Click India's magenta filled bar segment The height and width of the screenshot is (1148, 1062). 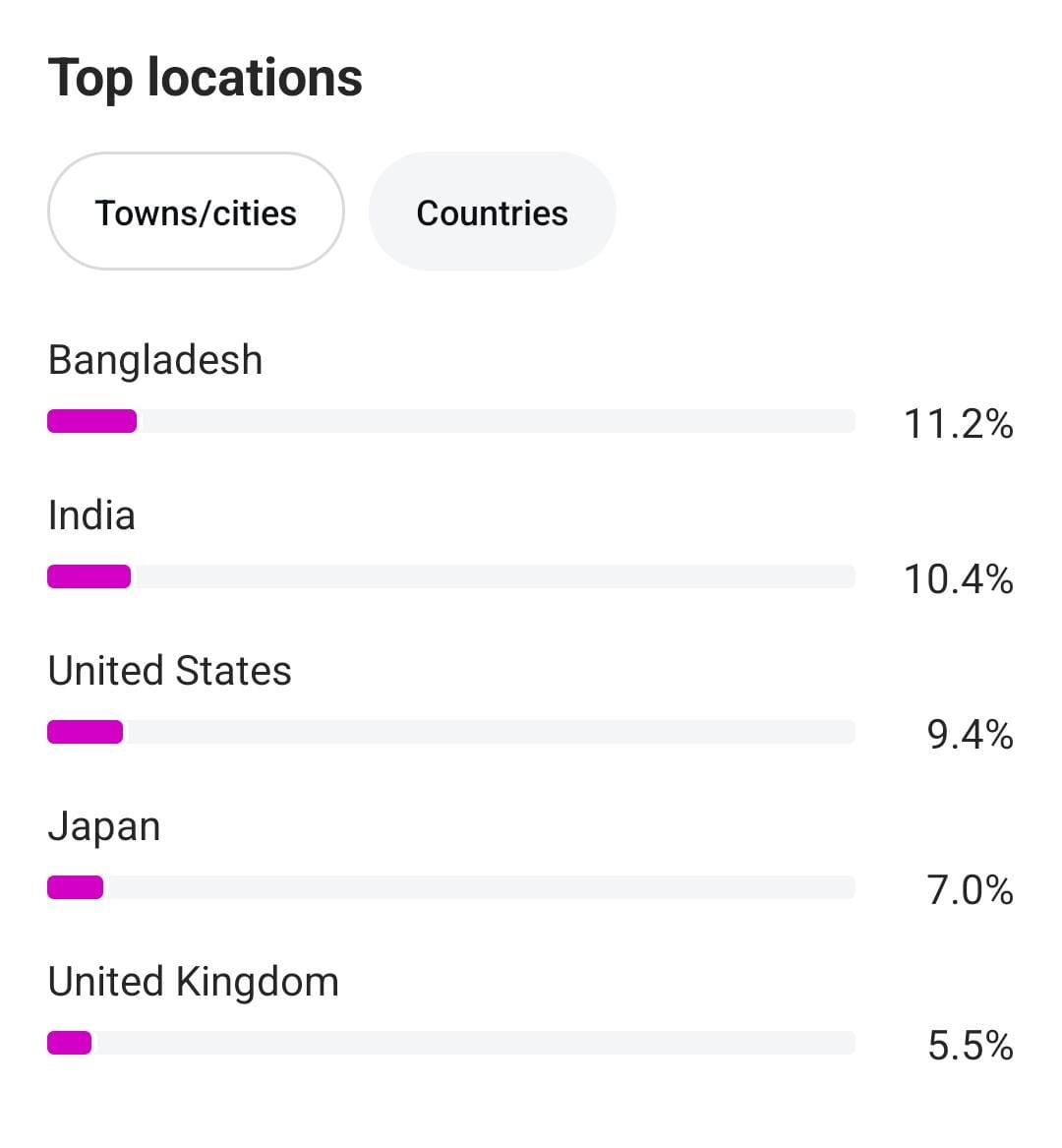coord(88,576)
